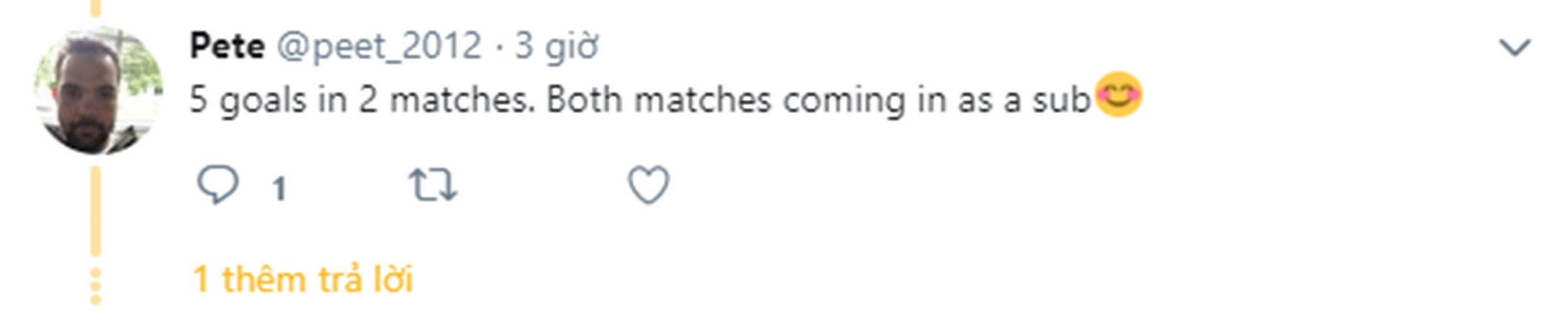The height and width of the screenshot is (333, 1568).
Task: Click the blushing smiley emoji
Action: point(1118,95)
